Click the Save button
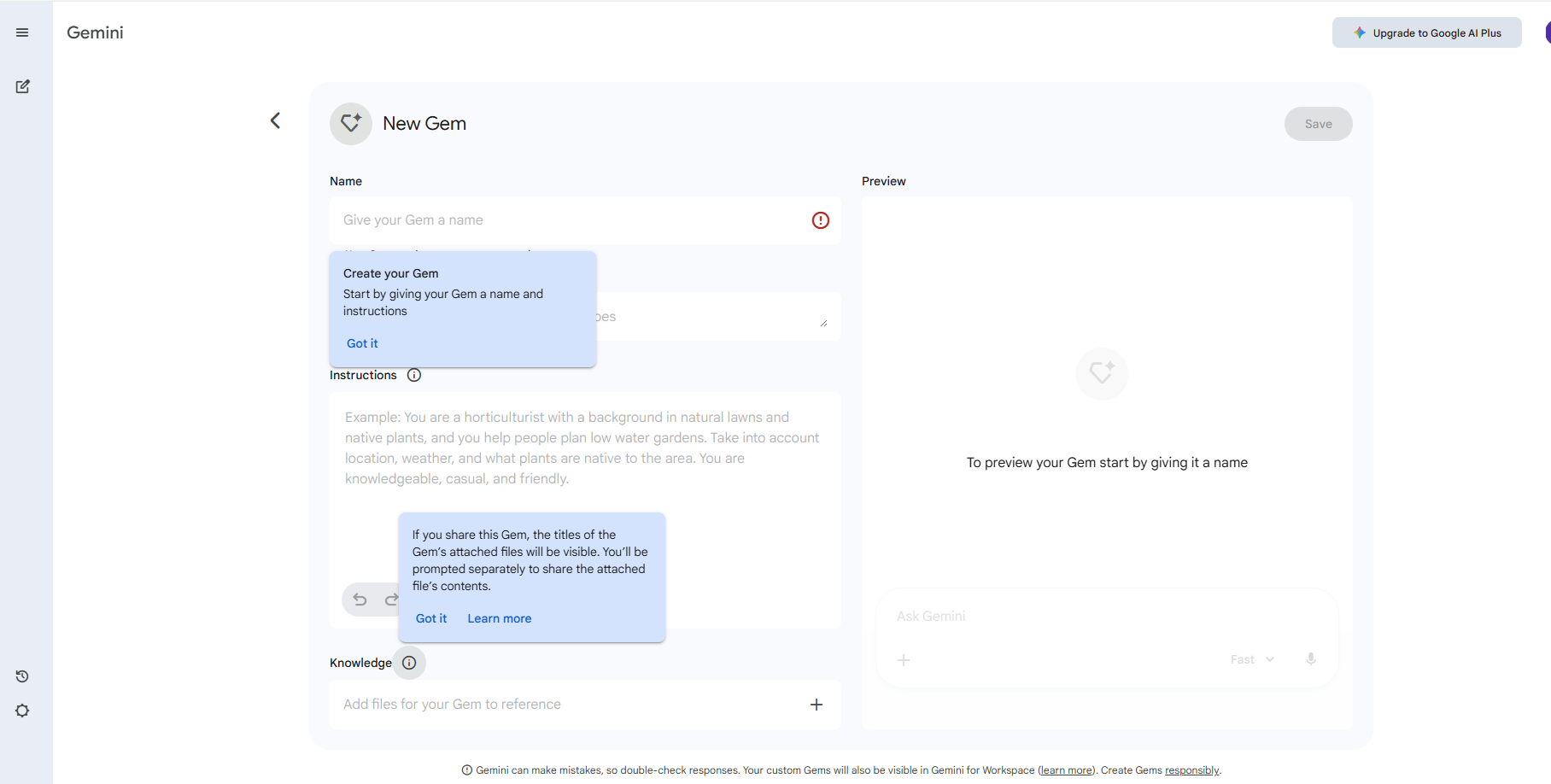Screen dimensions: 1551x784 pos(1318,124)
